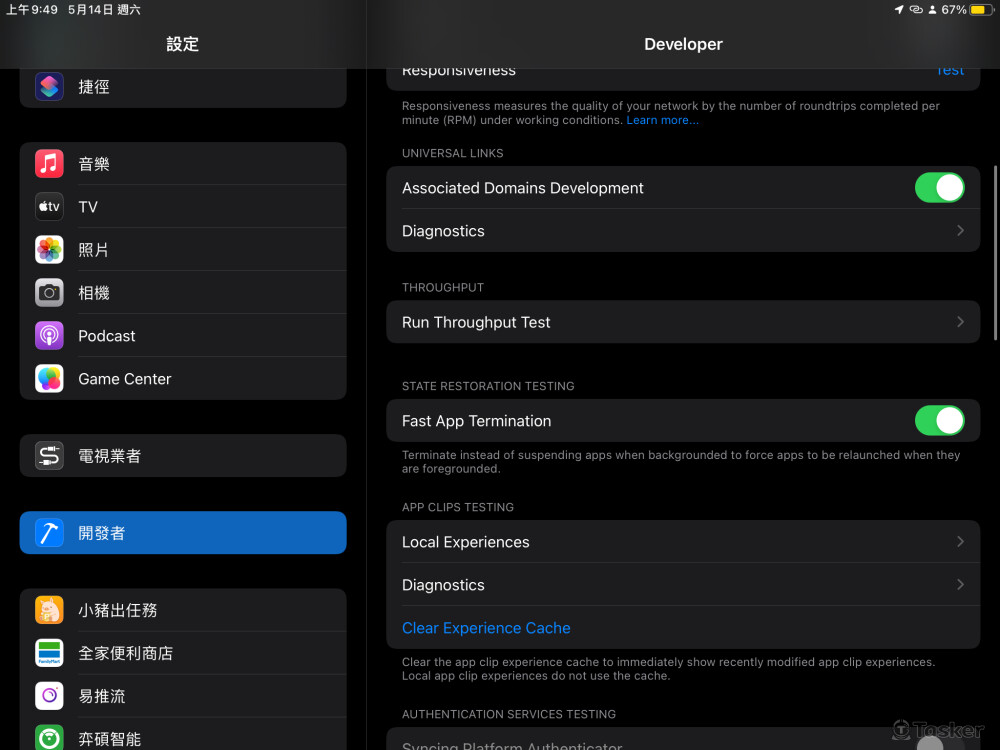Turn off Fast App Termination toggle

(939, 421)
